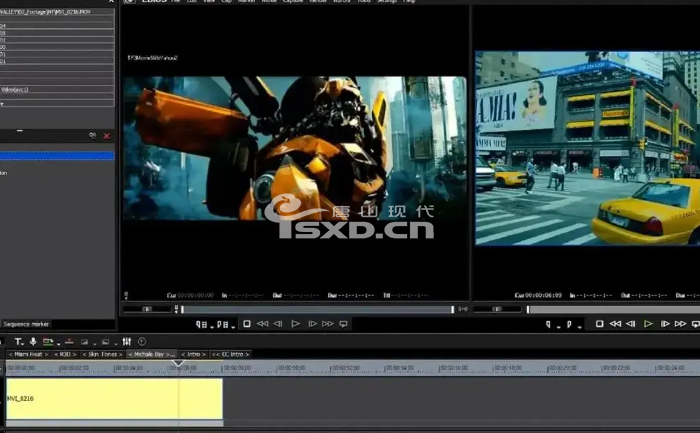Click 00:00:12:00 on the time scale
The image size is (700, 433).
click(346, 368)
